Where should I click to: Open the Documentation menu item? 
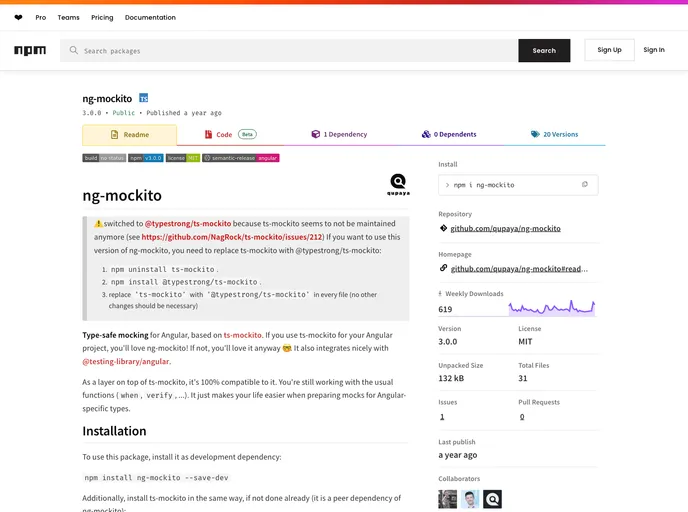click(150, 18)
